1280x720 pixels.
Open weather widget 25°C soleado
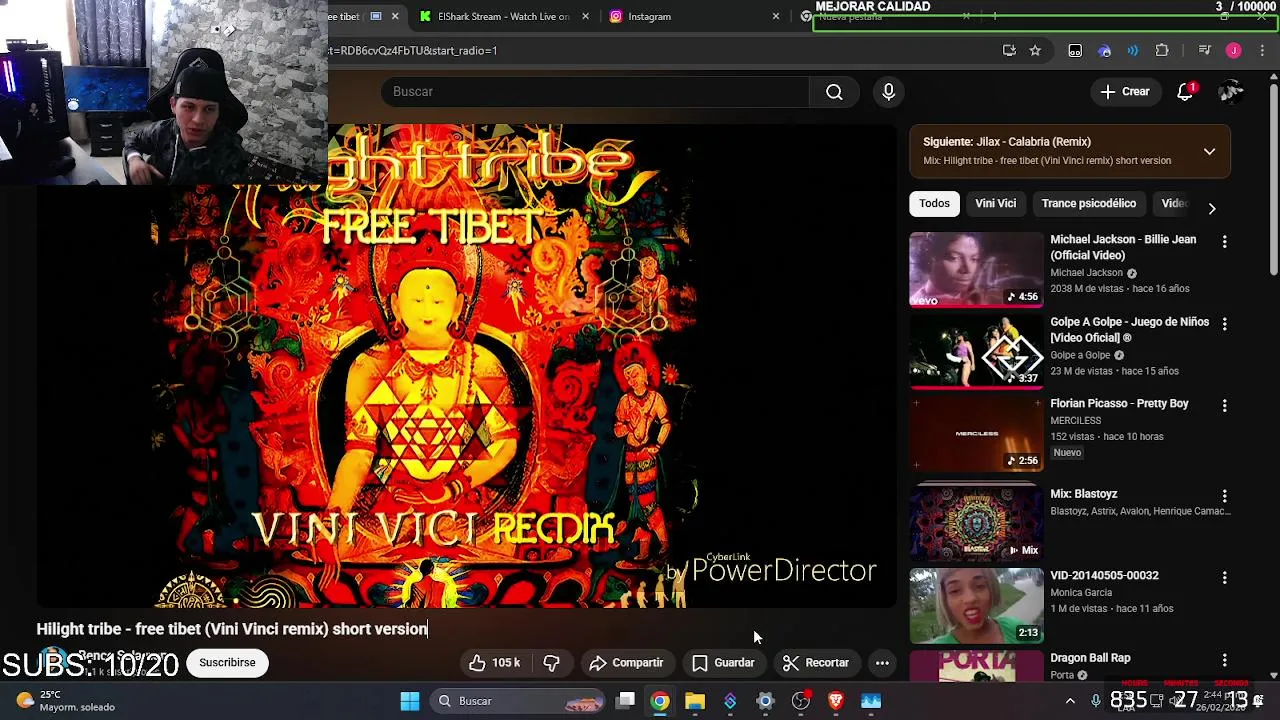click(66, 701)
